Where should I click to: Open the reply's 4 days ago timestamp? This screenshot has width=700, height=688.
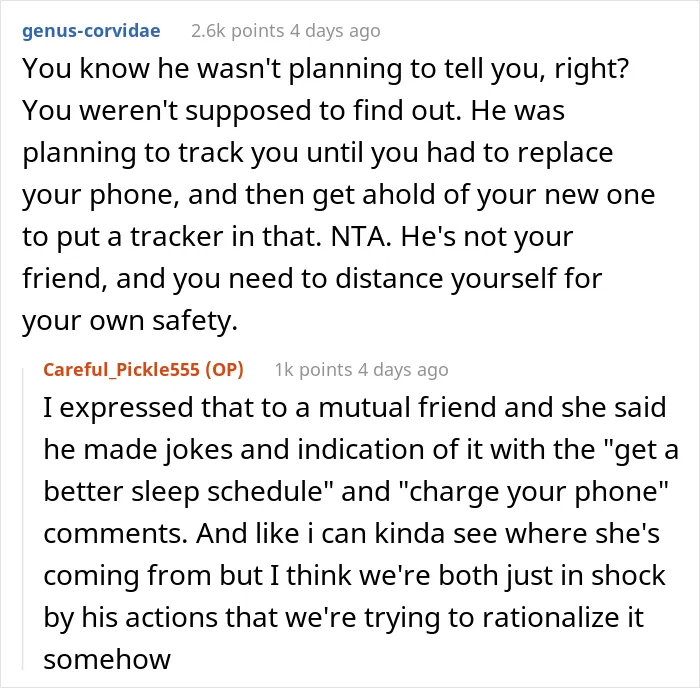point(403,370)
